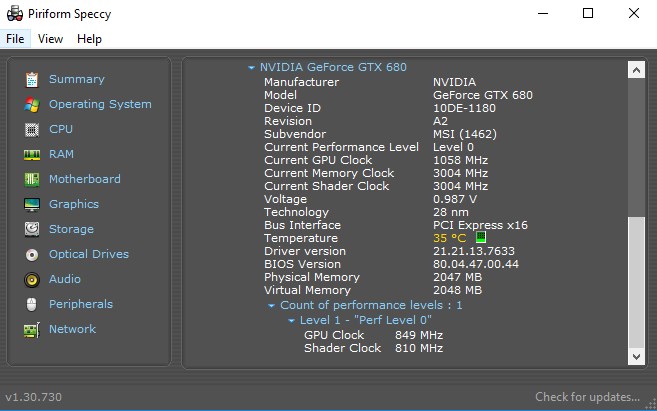Image resolution: width=657 pixels, height=411 pixels.
Task: Click the Check for updates link
Action: 587,397
